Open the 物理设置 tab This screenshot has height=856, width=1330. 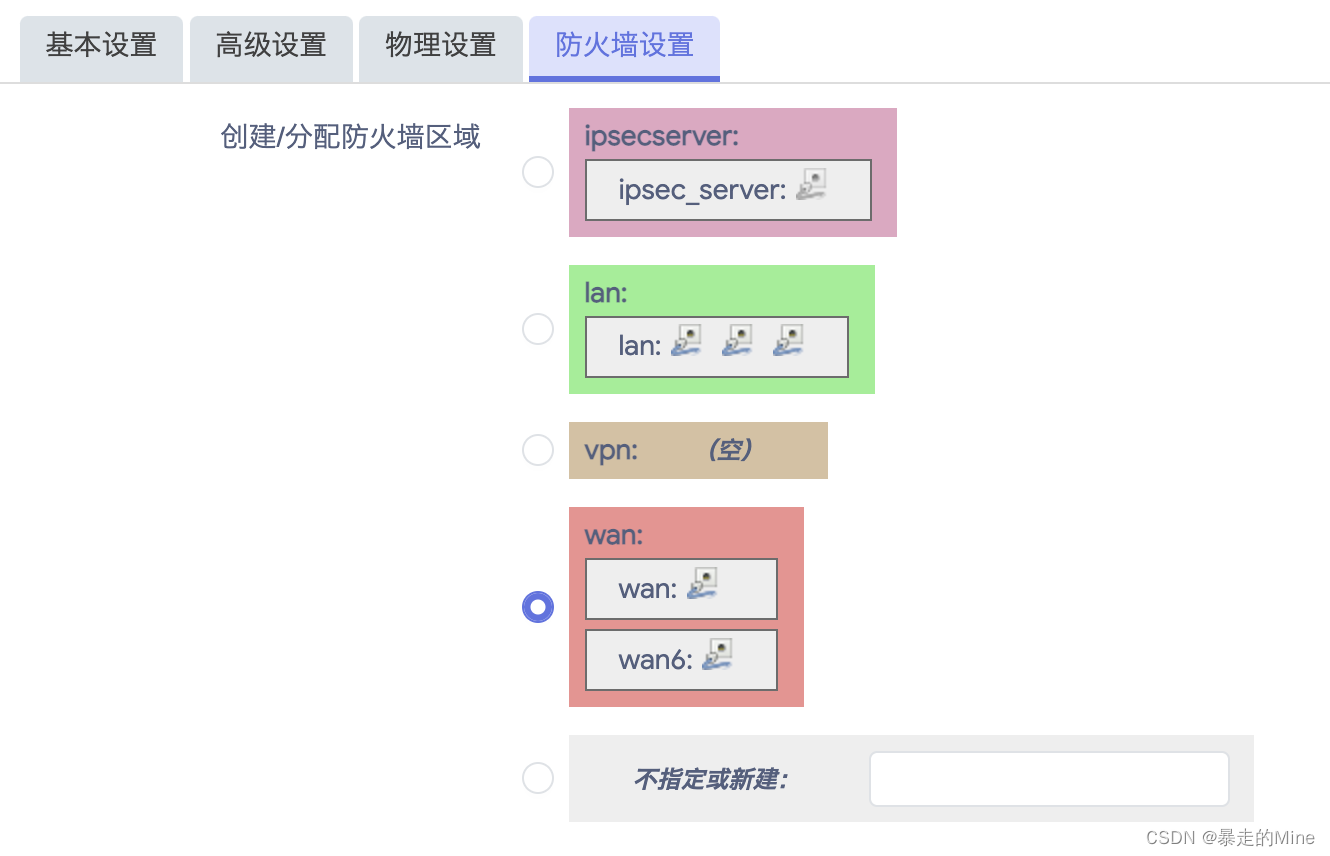tap(441, 48)
